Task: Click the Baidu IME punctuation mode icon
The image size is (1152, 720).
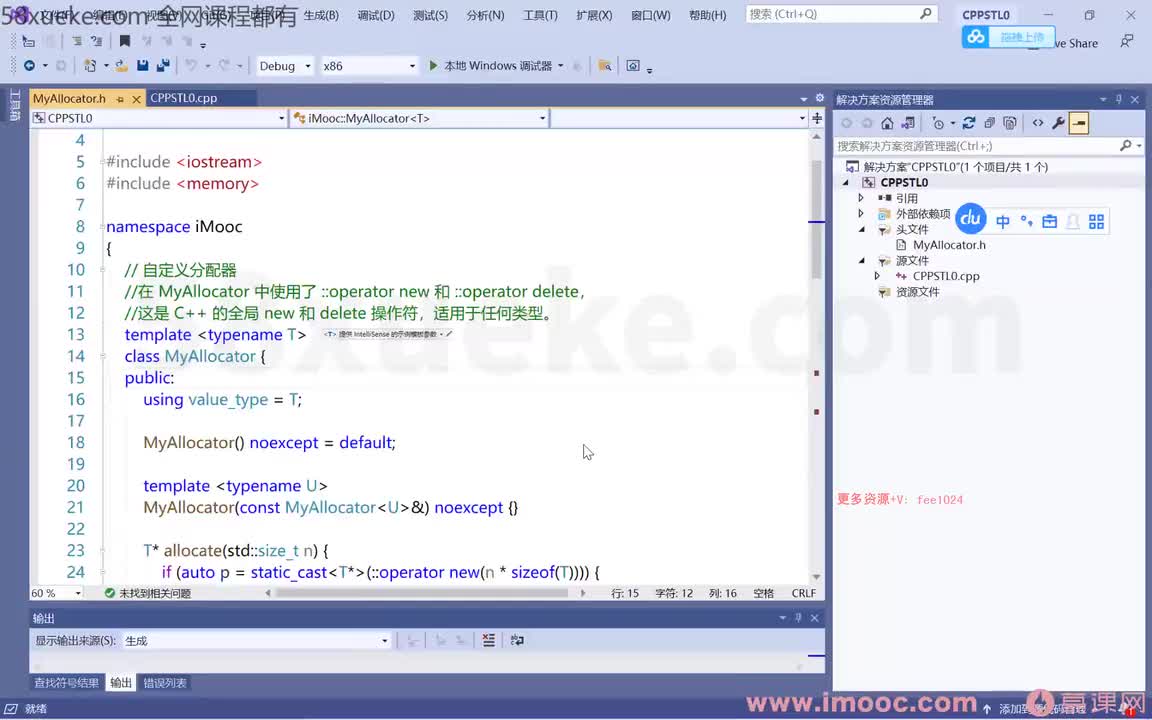Action: point(1026,221)
